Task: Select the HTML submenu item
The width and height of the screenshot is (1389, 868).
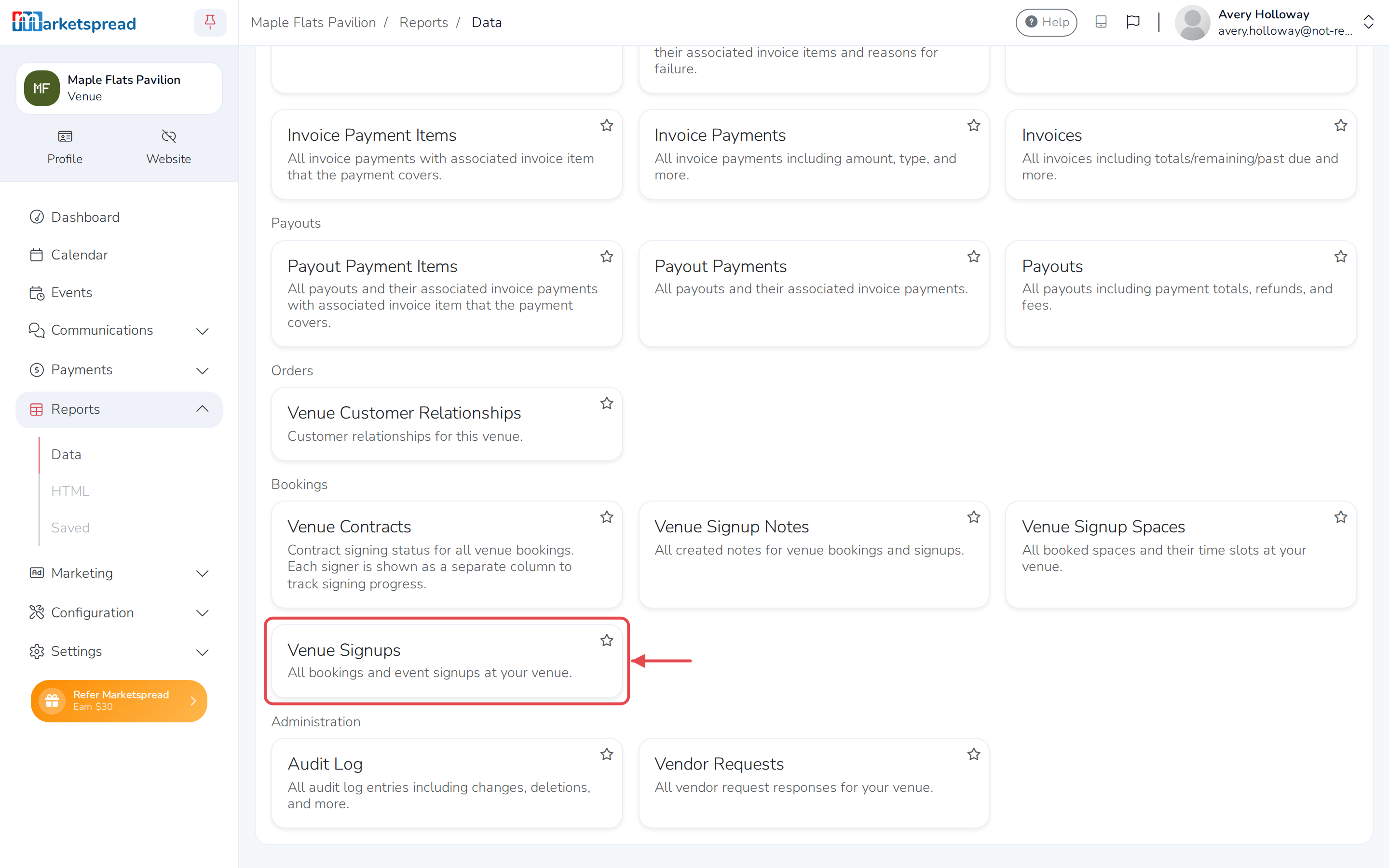Action: pyautogui.click(x=70, y=491)
